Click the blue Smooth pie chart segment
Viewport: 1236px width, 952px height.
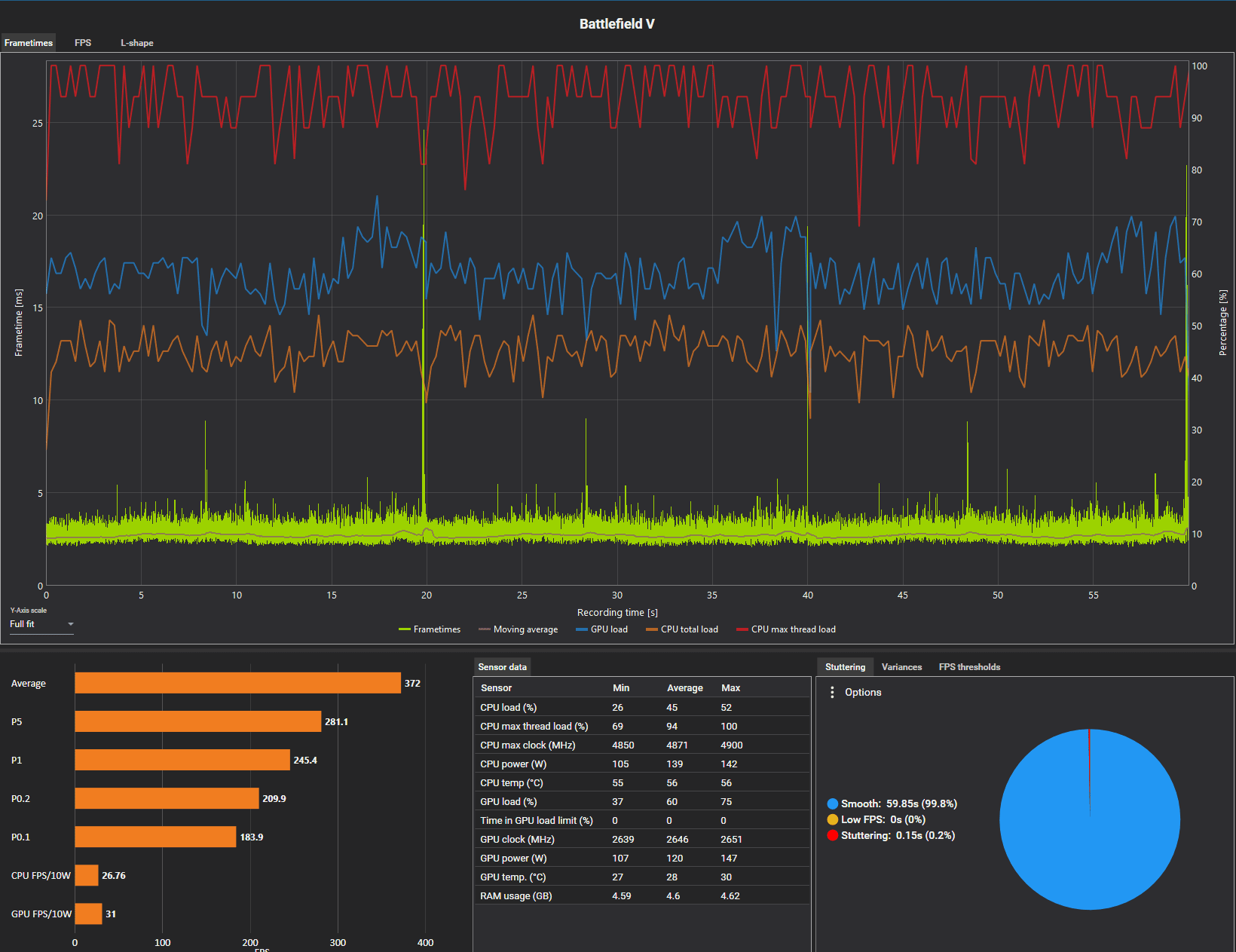pyautogui.click(x=1090, y=819)
